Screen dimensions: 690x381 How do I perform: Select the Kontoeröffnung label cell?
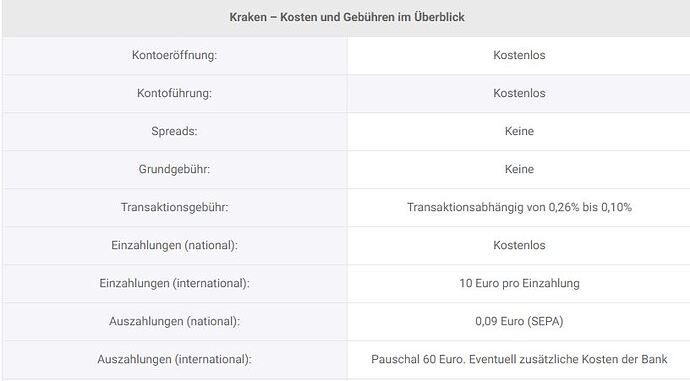(174, 55)
